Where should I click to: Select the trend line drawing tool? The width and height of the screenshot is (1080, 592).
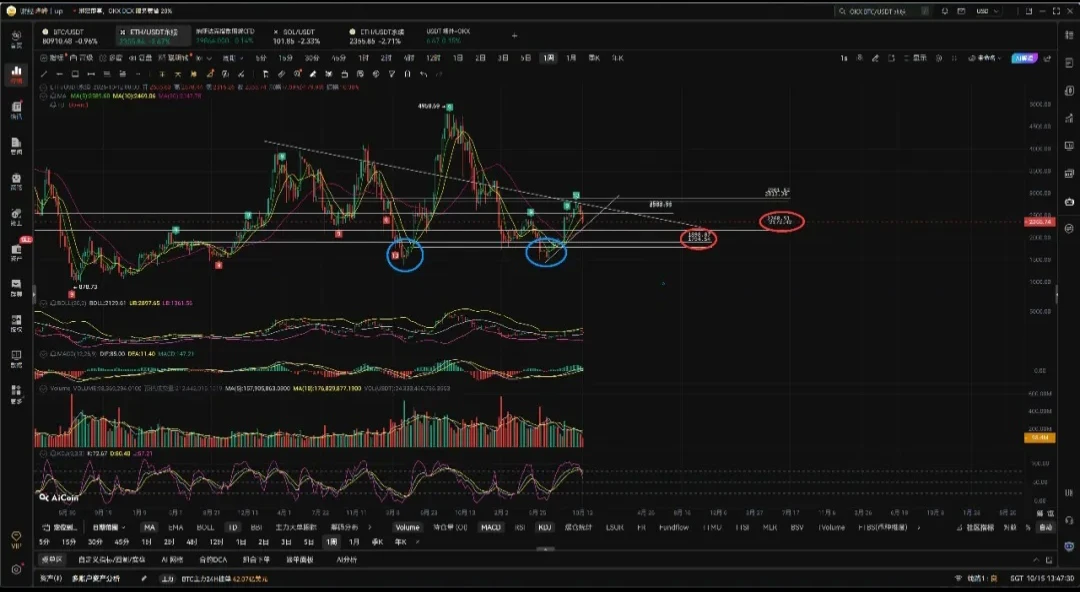click(43, 74)
